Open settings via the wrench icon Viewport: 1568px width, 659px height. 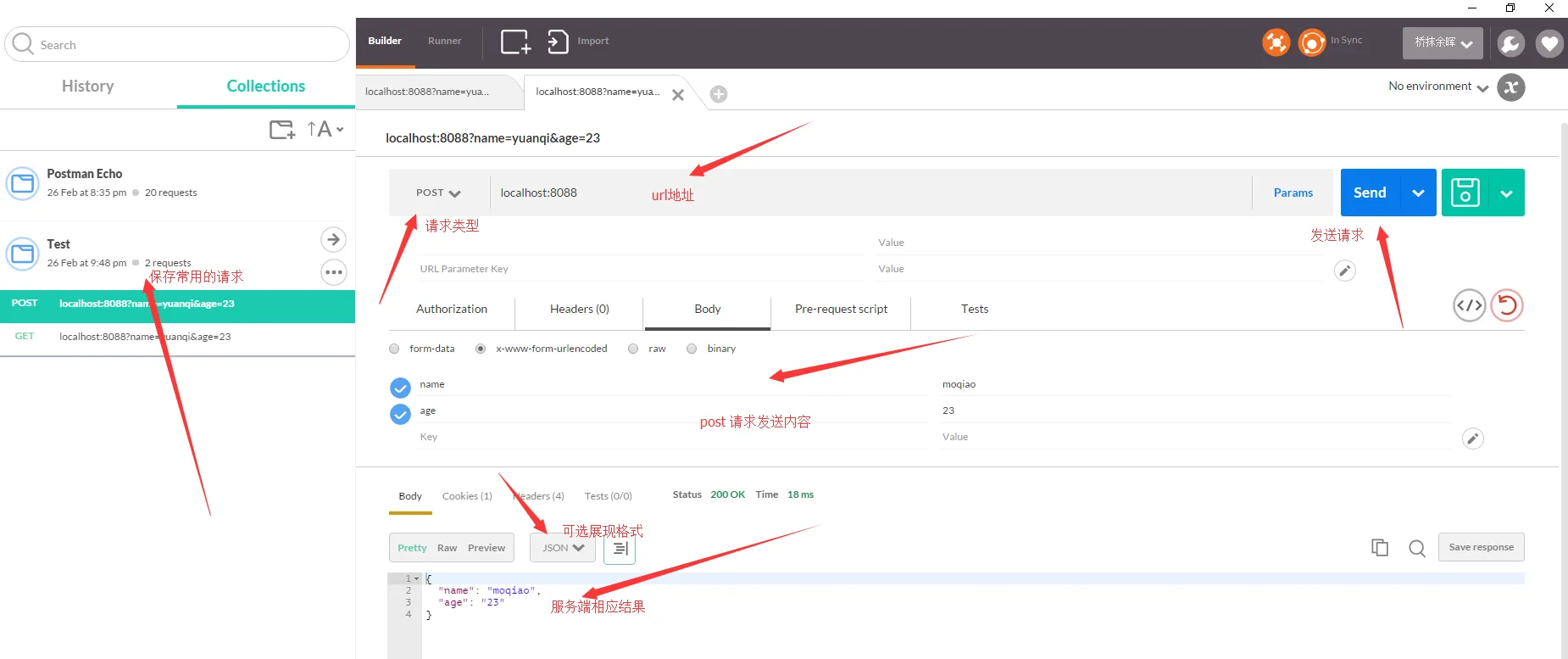[x=1510, y=43]
